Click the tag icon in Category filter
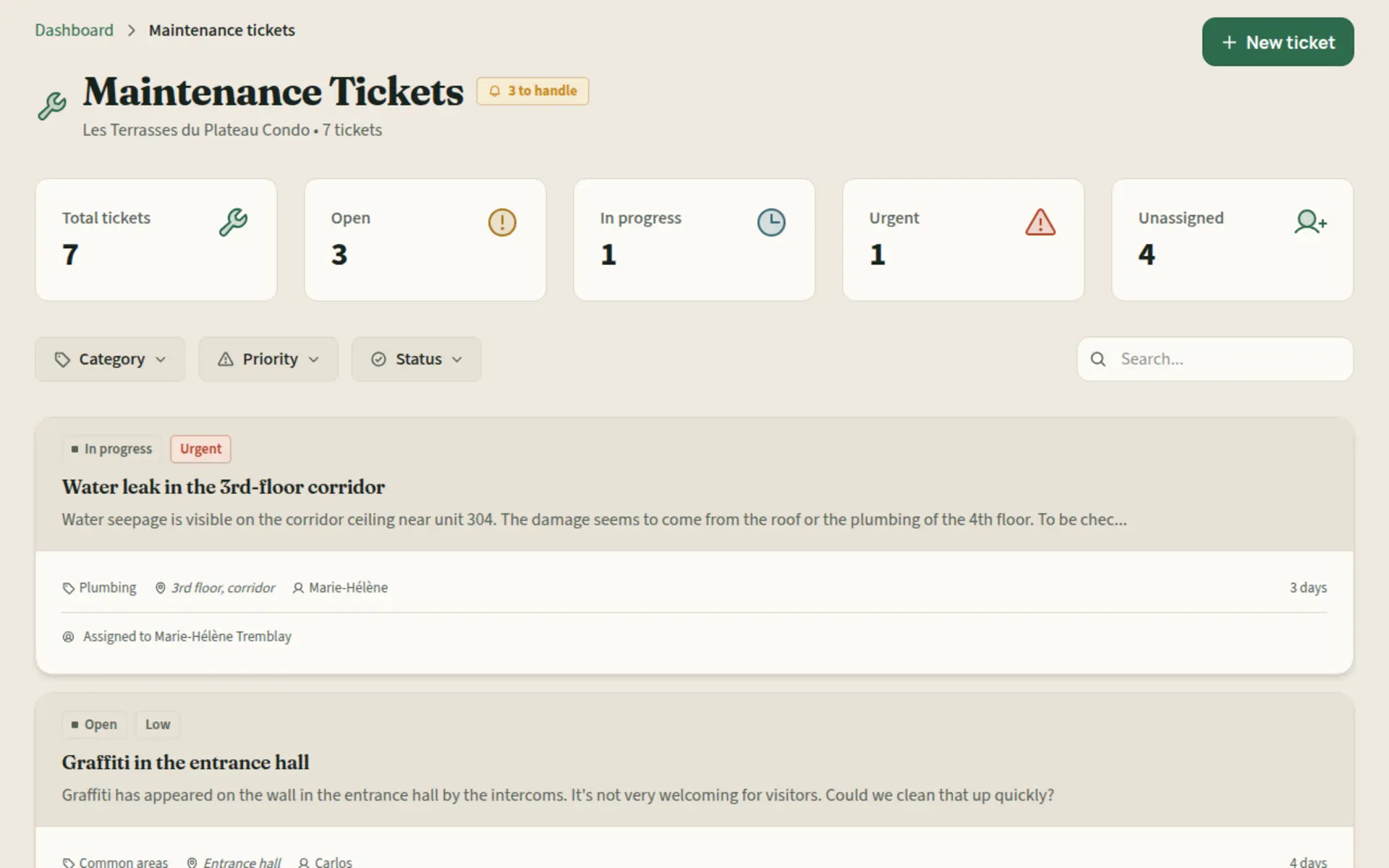Screen dimensions: 1389x868 tap(62, 359)
